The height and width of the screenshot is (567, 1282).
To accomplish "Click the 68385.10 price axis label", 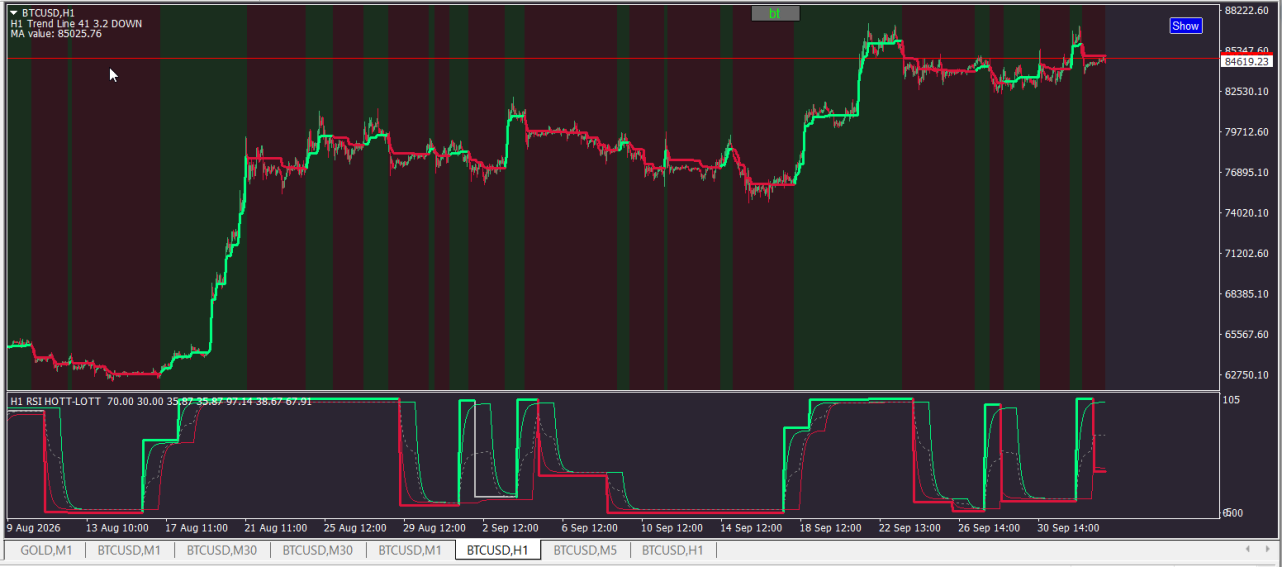I will 1246,293.
